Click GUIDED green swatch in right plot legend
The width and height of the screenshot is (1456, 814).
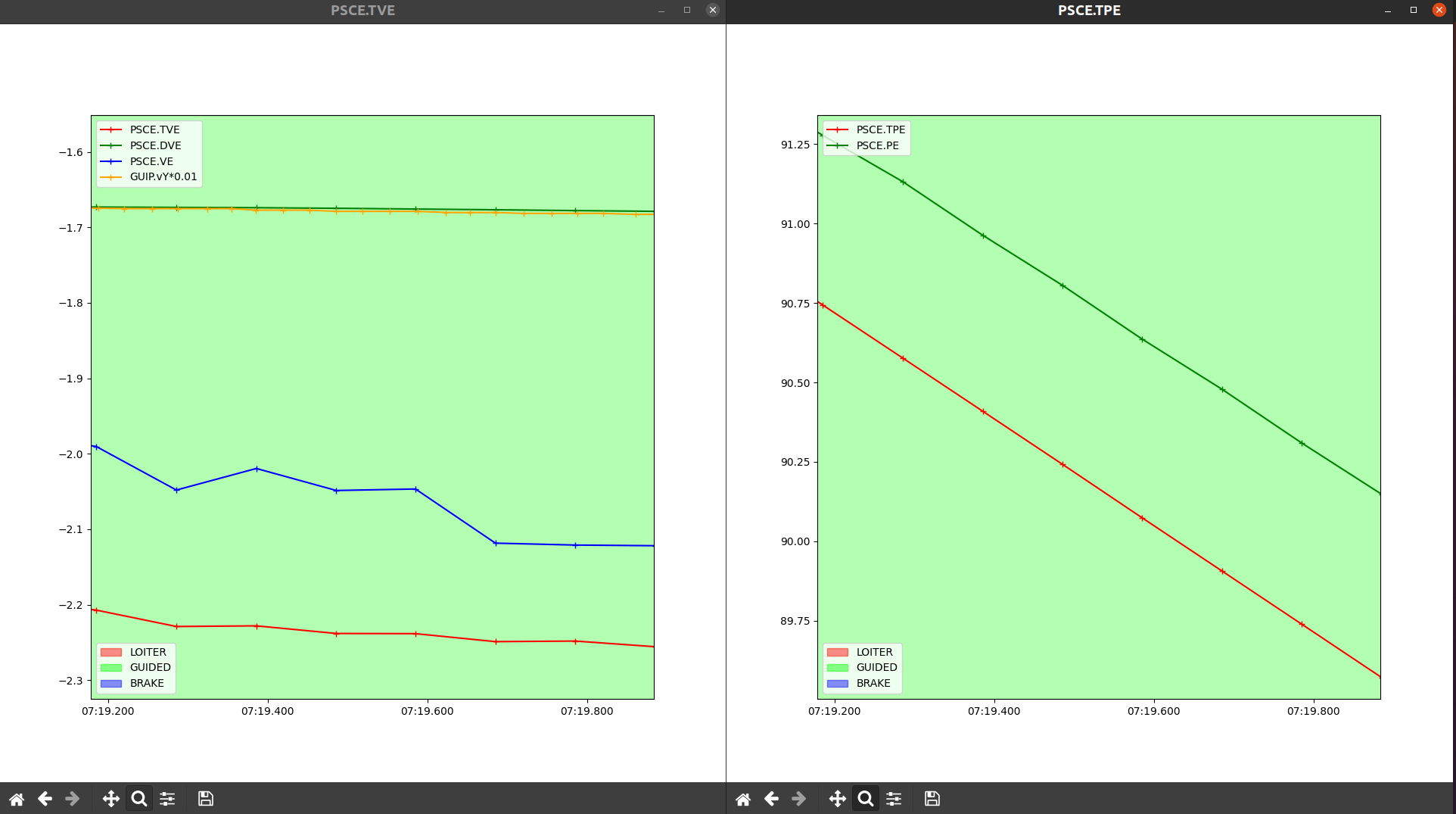(x=838, y=668)
